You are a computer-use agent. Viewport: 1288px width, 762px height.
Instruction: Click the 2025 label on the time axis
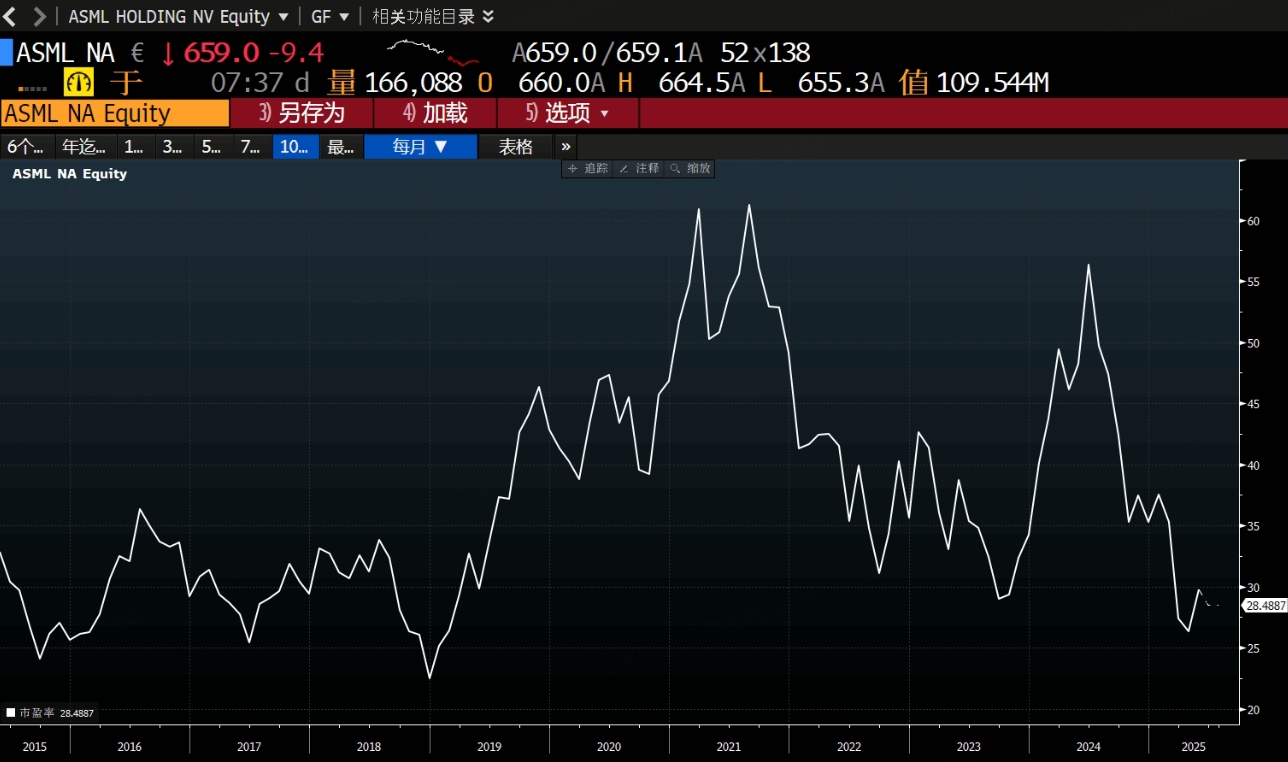[1193, 746]
